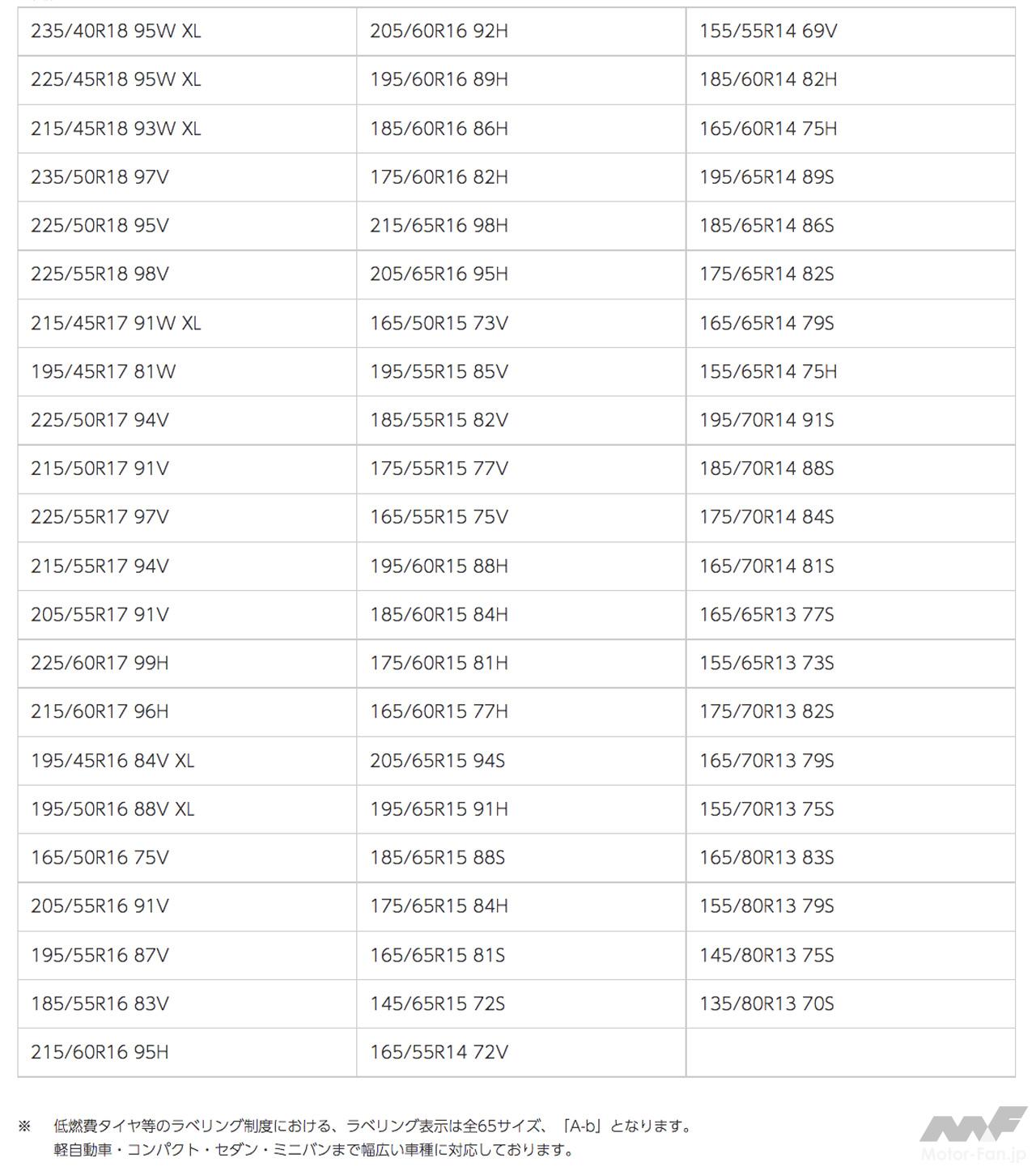Select the 205/65R15 94S cell
The image size is (1036, 1171).
(437, 761)
